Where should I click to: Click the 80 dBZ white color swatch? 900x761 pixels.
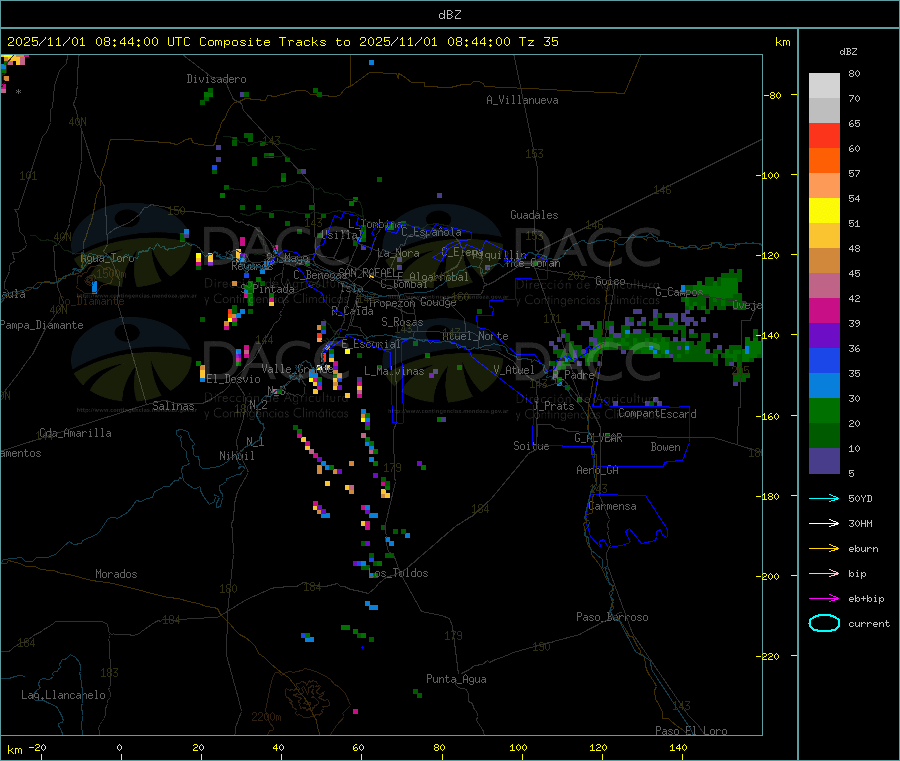pos(824,86)
